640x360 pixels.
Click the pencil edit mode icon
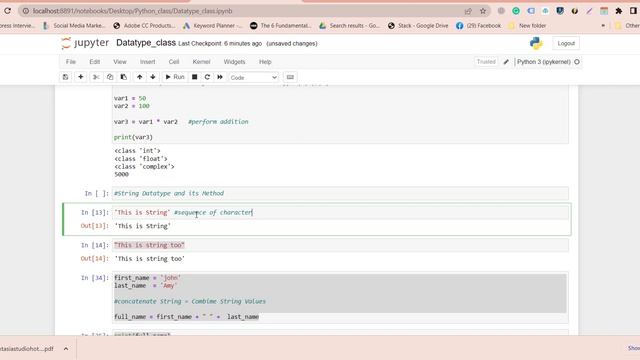click(x=506, y=62)
